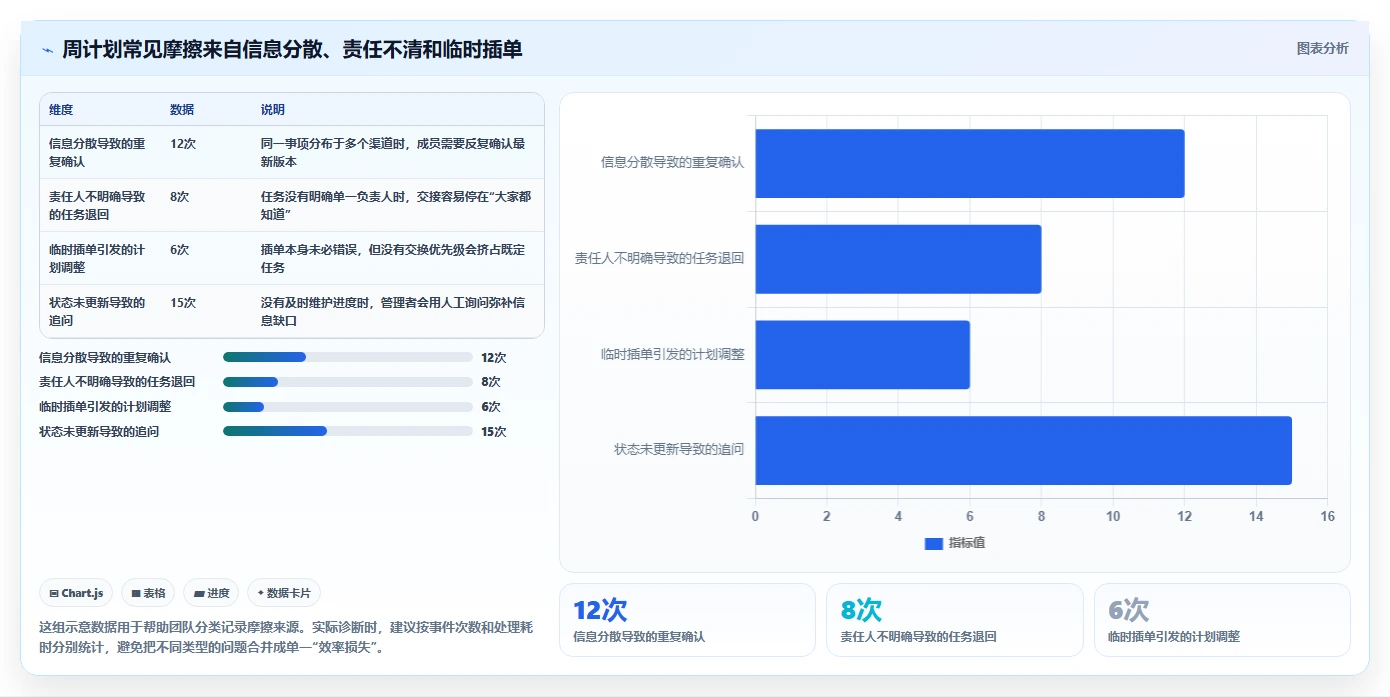Open the 12次 data card
1390x697 pixels.
click(687, 620)
